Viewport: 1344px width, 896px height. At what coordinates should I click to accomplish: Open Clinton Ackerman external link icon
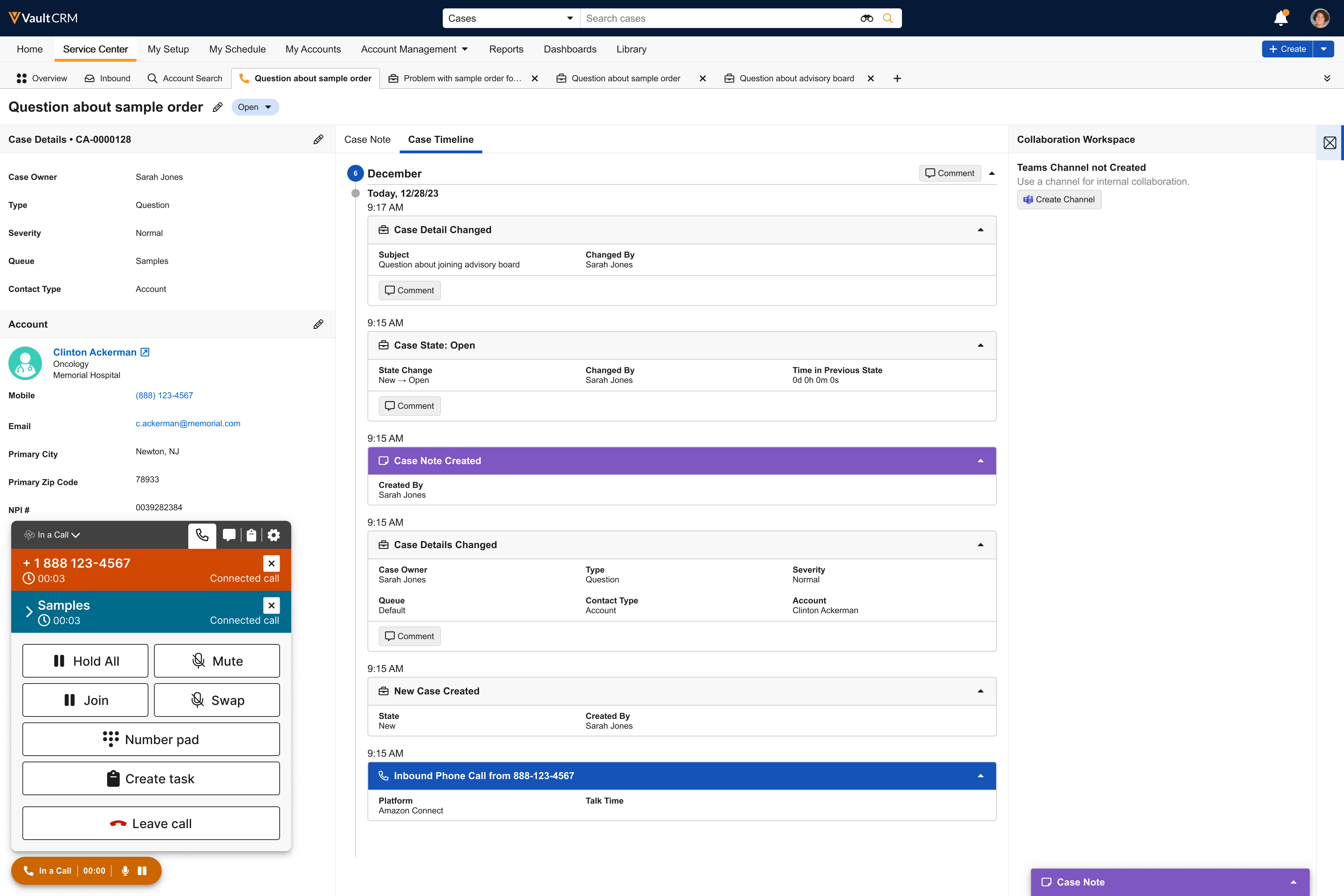point(145,352)
